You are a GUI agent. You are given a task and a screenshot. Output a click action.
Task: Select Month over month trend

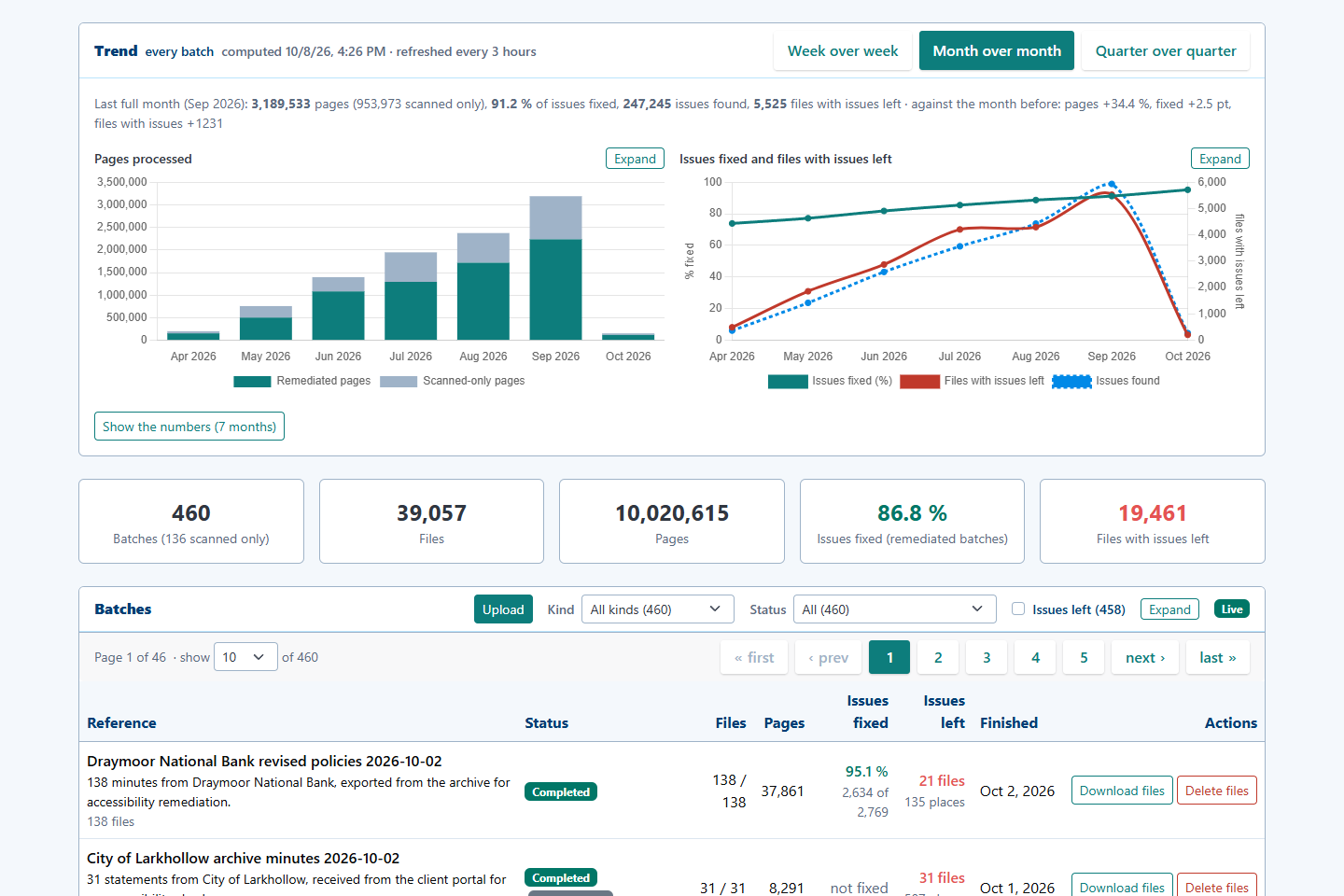click(x=997, y=51)
